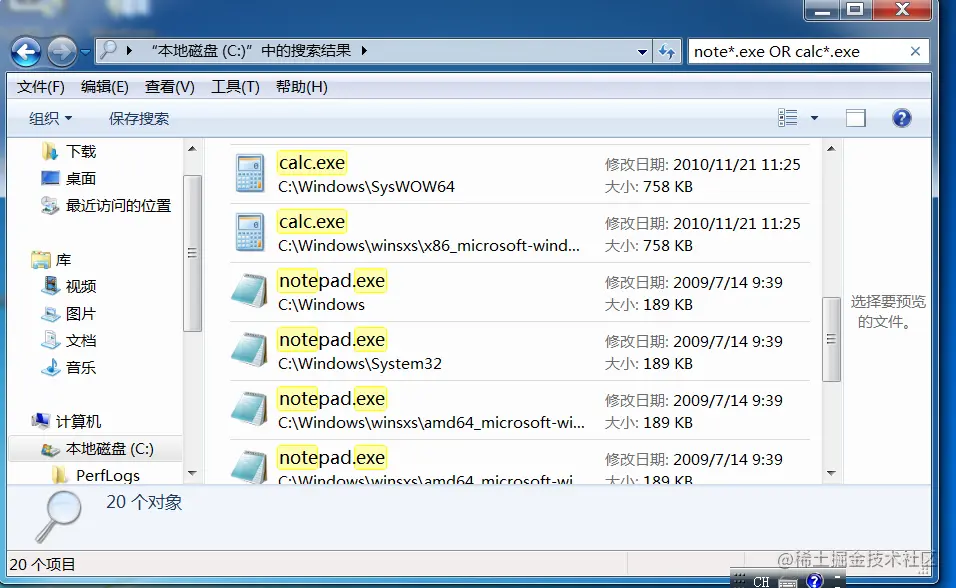Screen dimensions: 956x588
Task: Navigate back with the back arrow
Action: [25, 51]
